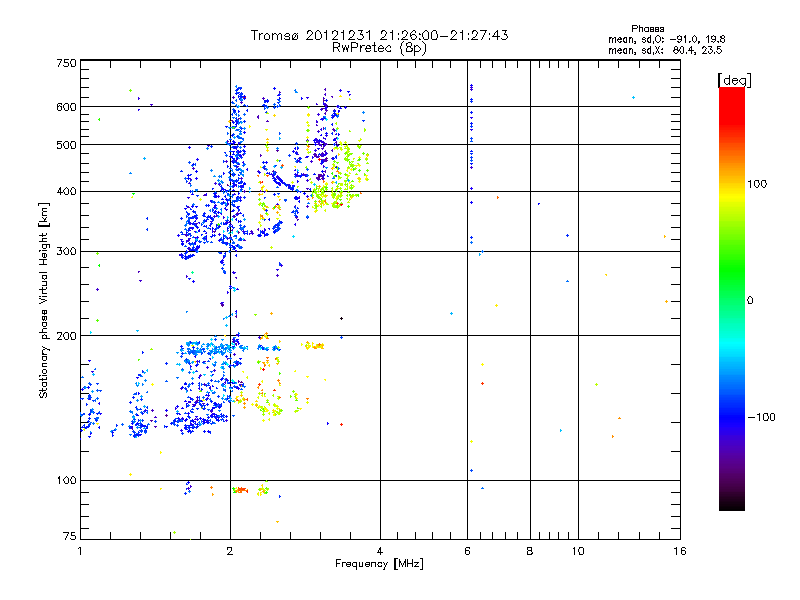Screen dimensions: 800x600
Task: Click the "Frequency [MHz]" axis label
Action: click(379, 564)
